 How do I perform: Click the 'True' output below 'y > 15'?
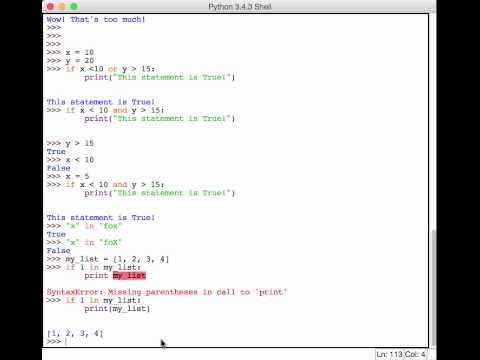56,152
